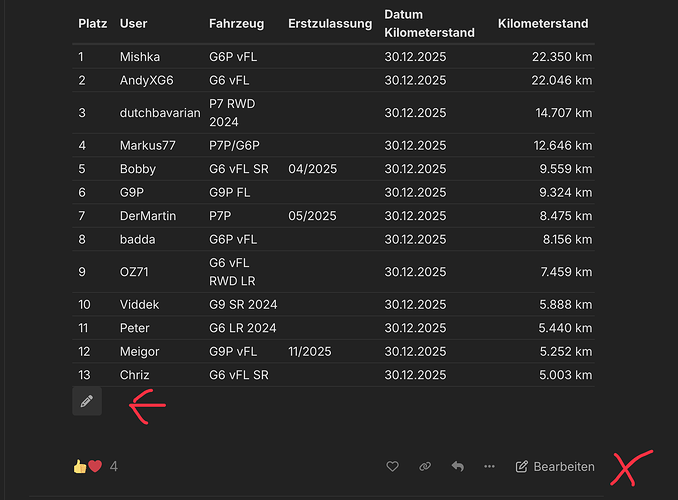This screenshot has width=678, height=500.
Task: Select the 5.003 km value for Chriz
Action: [565, 375]
